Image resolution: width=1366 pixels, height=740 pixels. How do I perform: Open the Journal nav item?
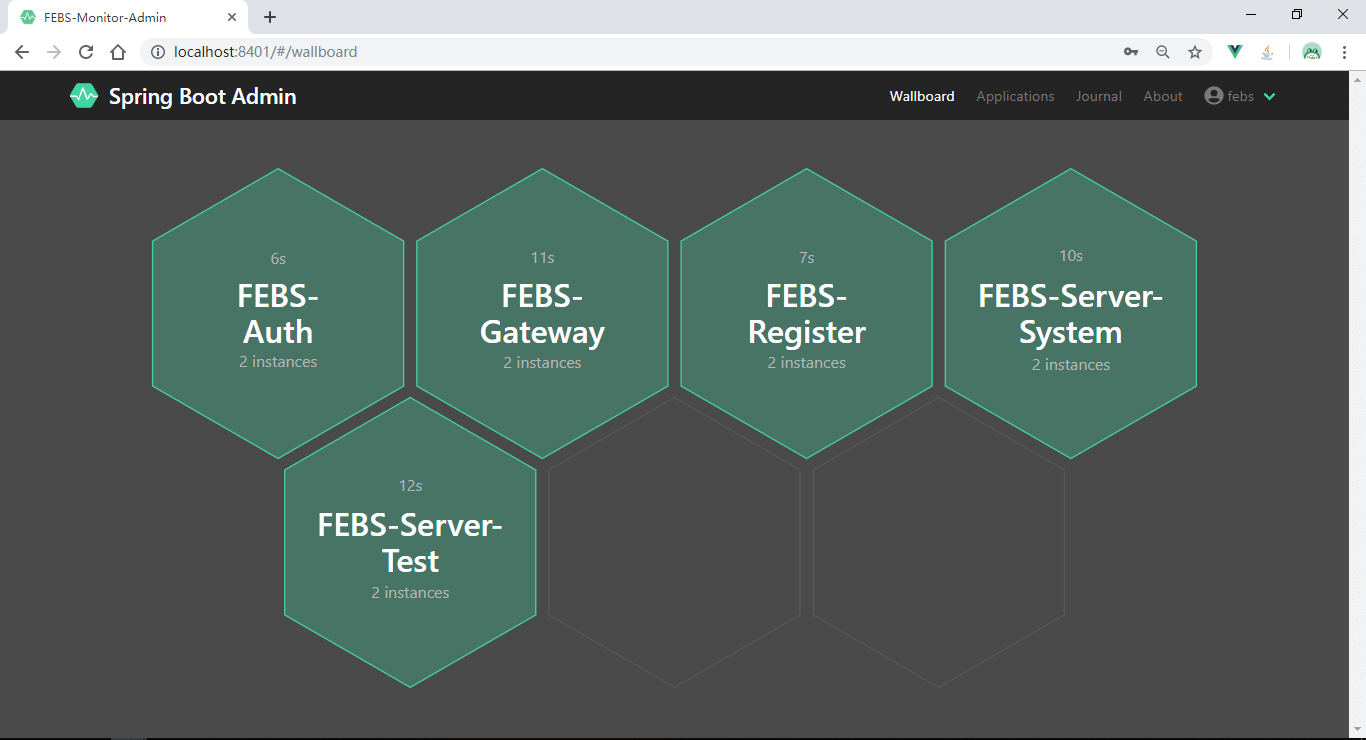coord(1099,96)
